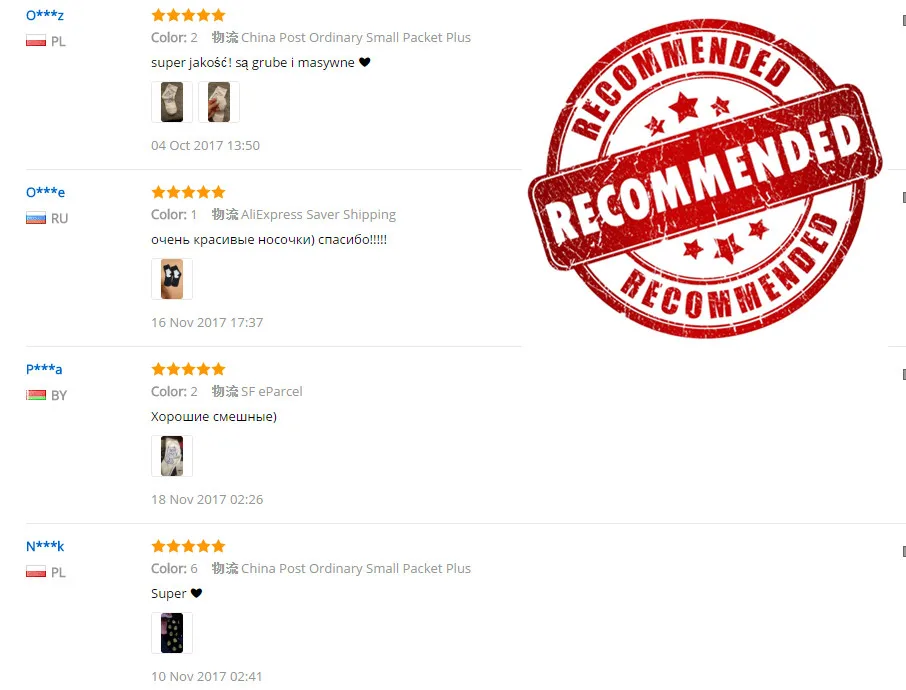The width and height of the screenshot is (906, 690).
Task: Open first photo thumbnail in O***z review
Action: tap(172, 102)
